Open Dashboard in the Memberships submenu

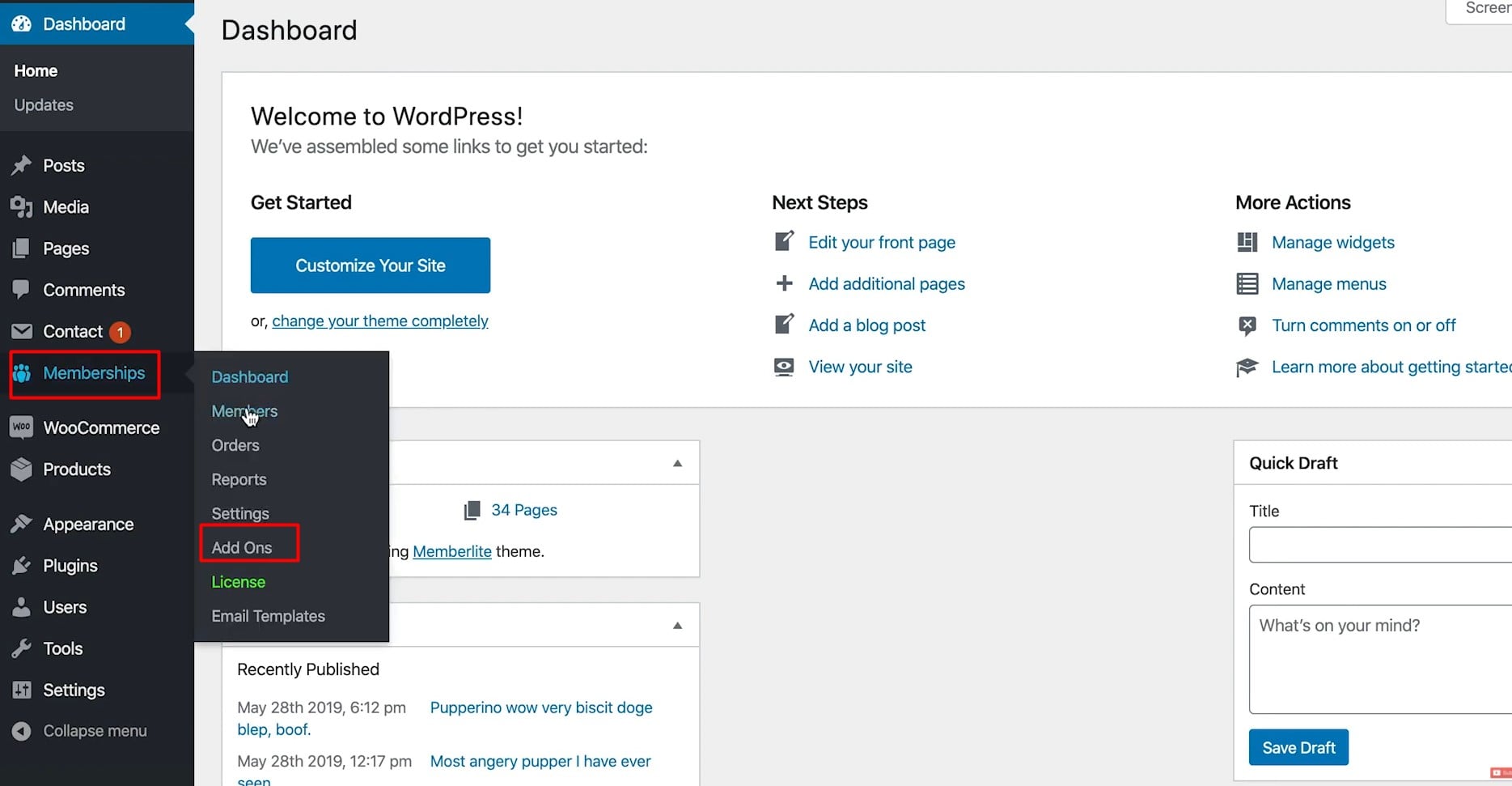click(x=249, y=376)
